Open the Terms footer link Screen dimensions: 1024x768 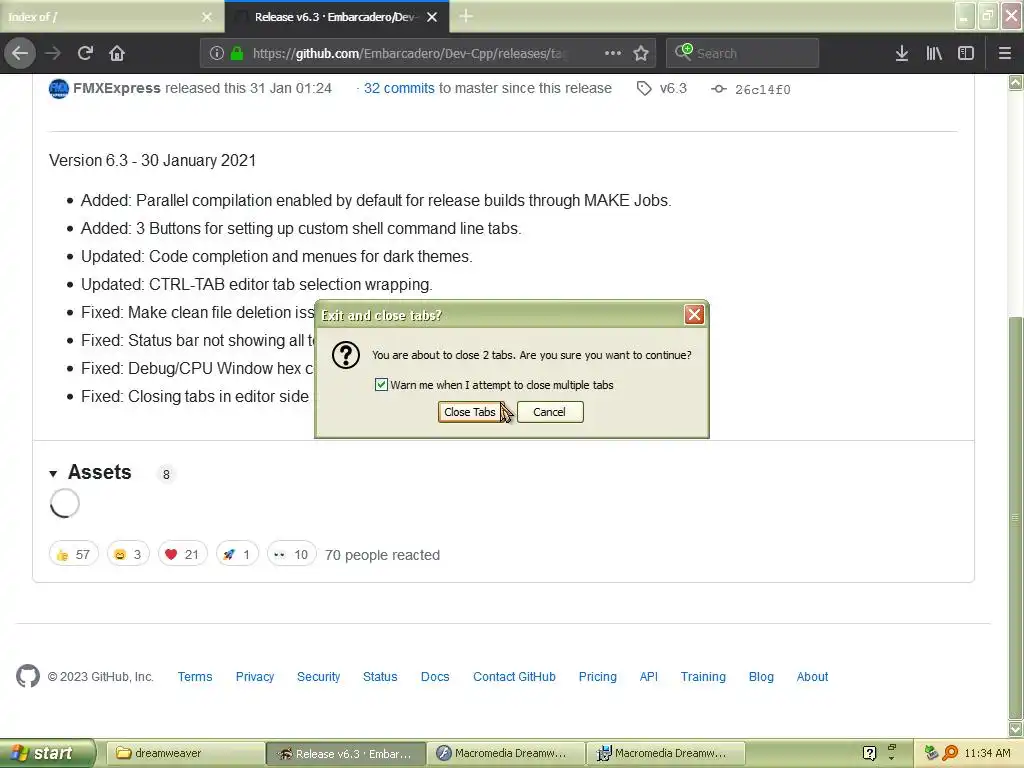pyautogui.click(x=195, y=677)
